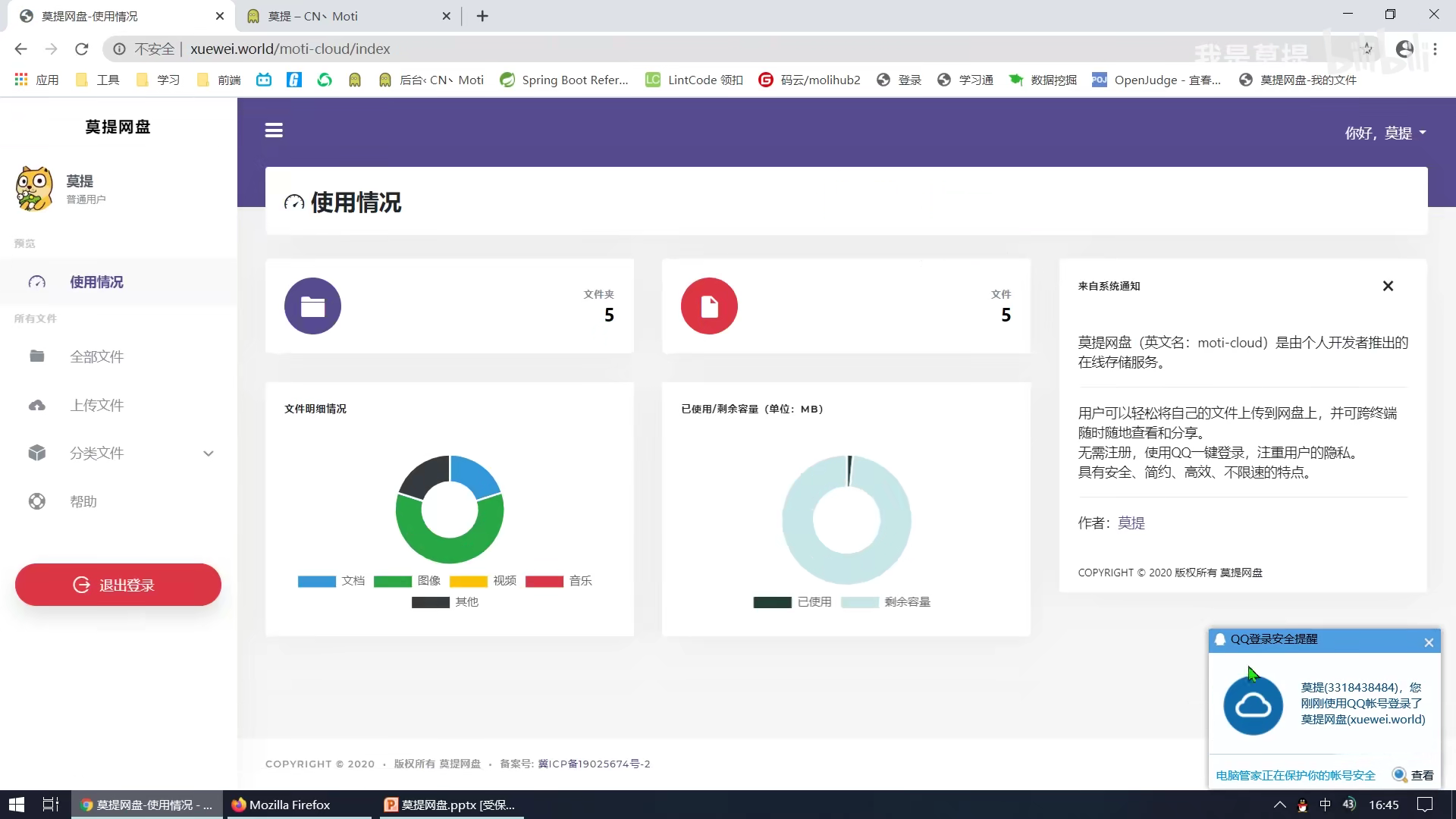The image size is (1456, 819).
Task: Click the purple folder count icon
Action: click(x=312, y=306)
